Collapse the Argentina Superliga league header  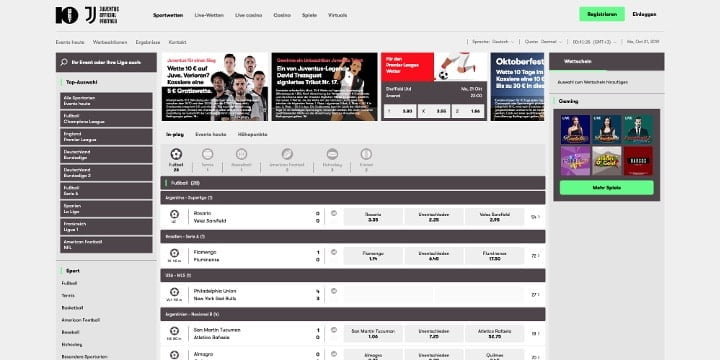[353, 198]
